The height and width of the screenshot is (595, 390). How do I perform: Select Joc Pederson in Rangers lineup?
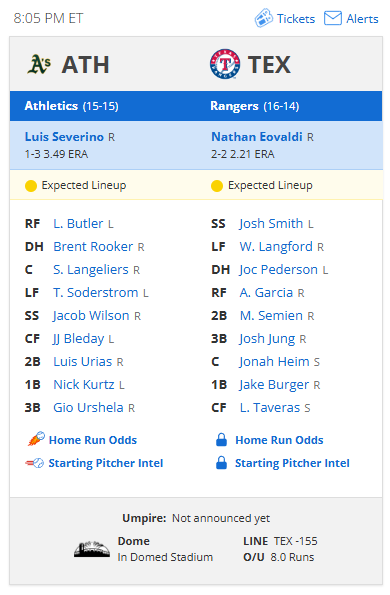tap(278, 269)
